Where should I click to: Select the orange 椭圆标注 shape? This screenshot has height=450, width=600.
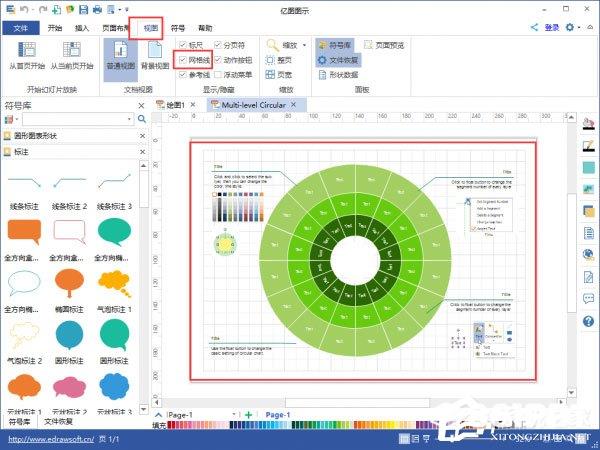coord(69,283)
